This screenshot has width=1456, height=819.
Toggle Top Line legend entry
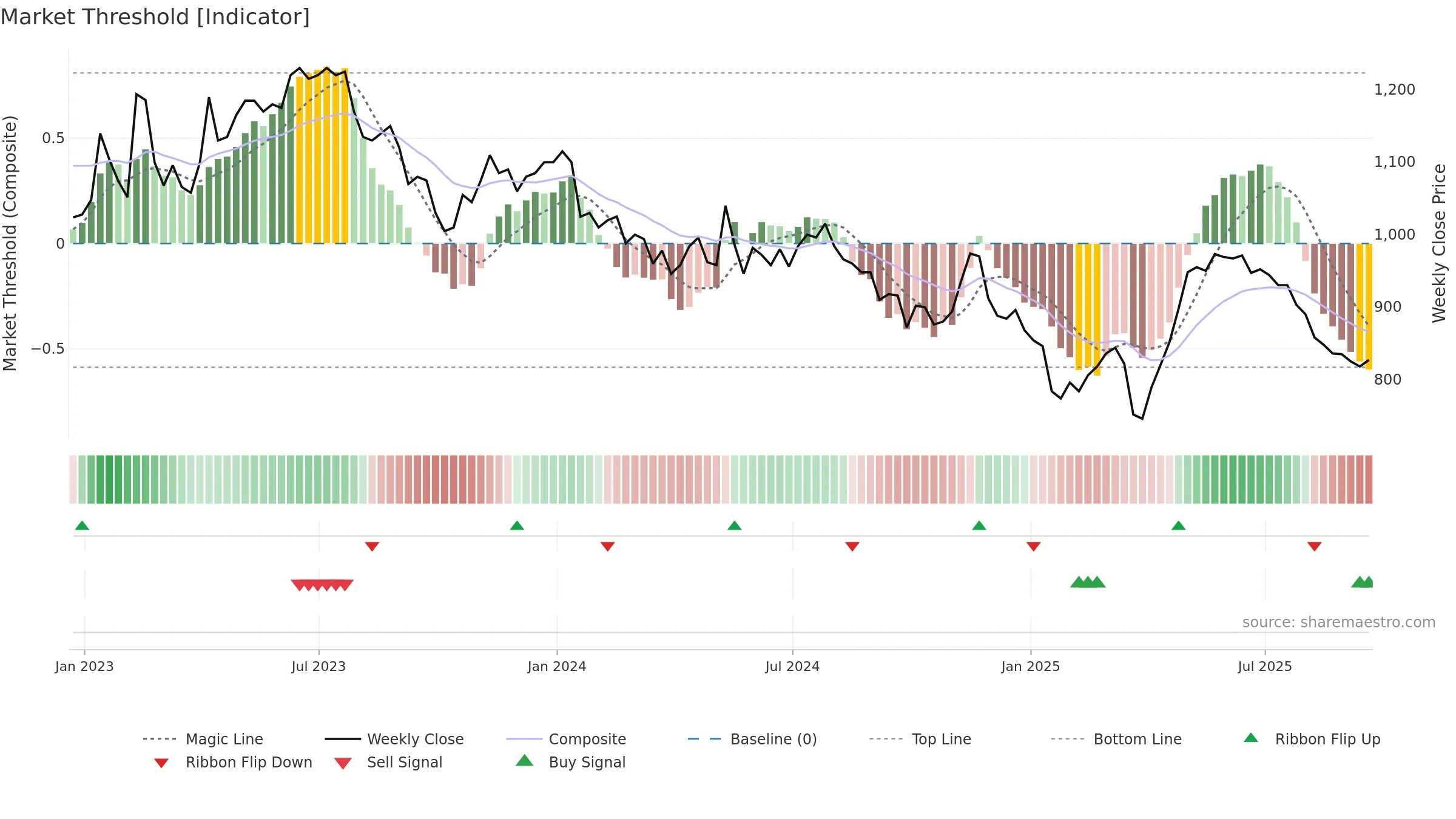pos(920,739)
